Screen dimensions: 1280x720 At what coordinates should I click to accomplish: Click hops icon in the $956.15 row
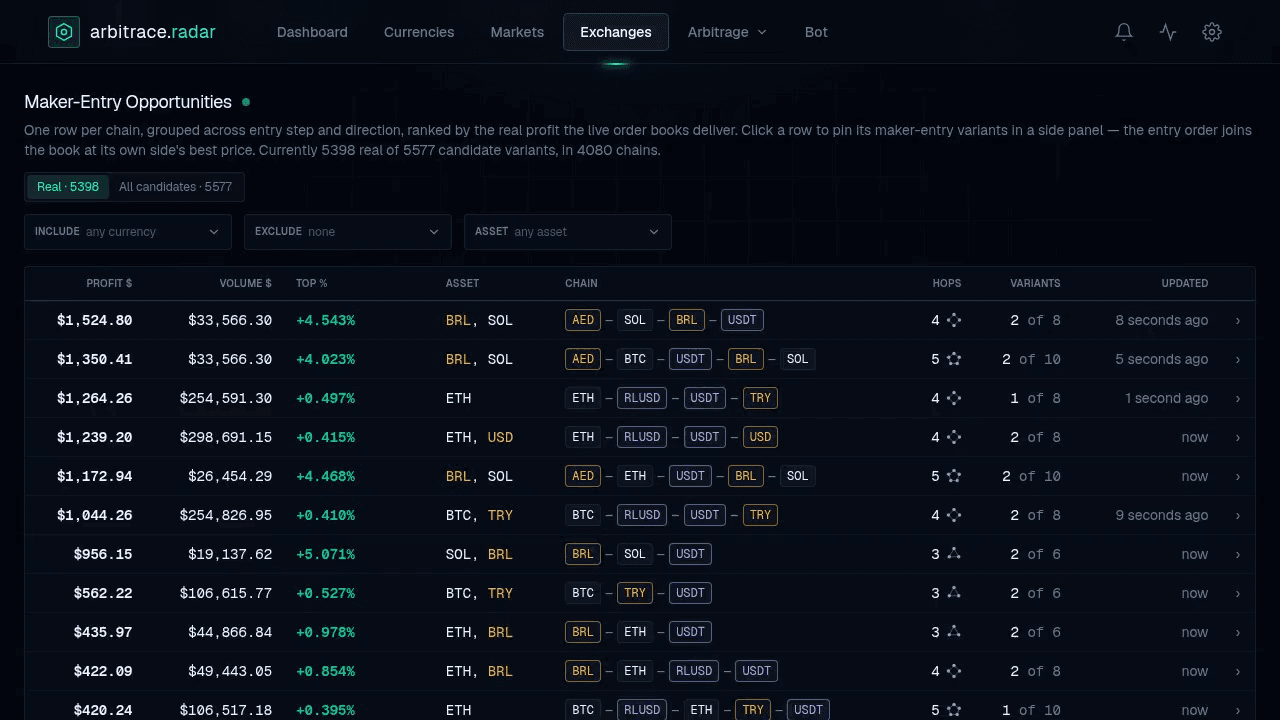954,554
